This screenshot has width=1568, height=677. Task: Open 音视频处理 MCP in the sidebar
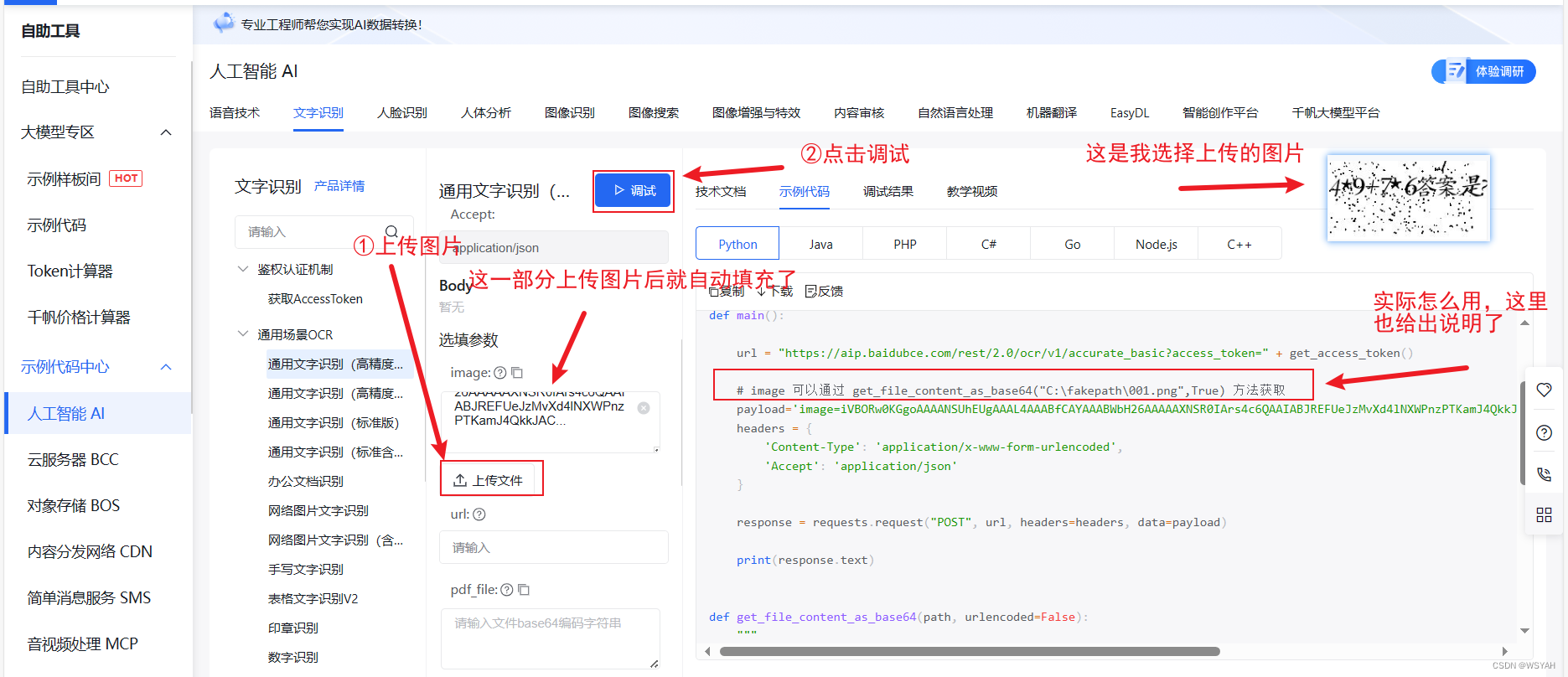coord(82,643)
